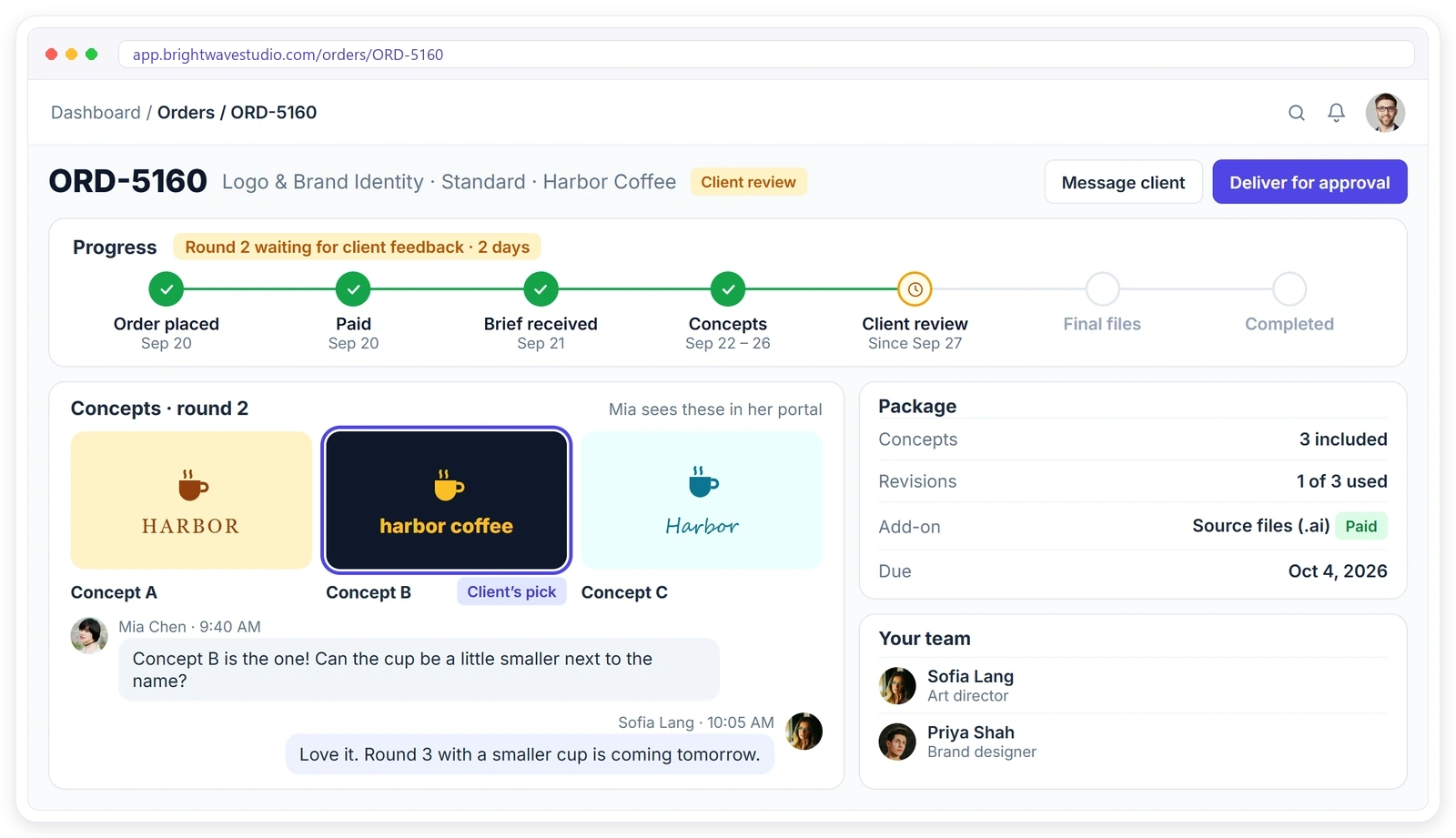Go to Orders breadcrumb

186,113
